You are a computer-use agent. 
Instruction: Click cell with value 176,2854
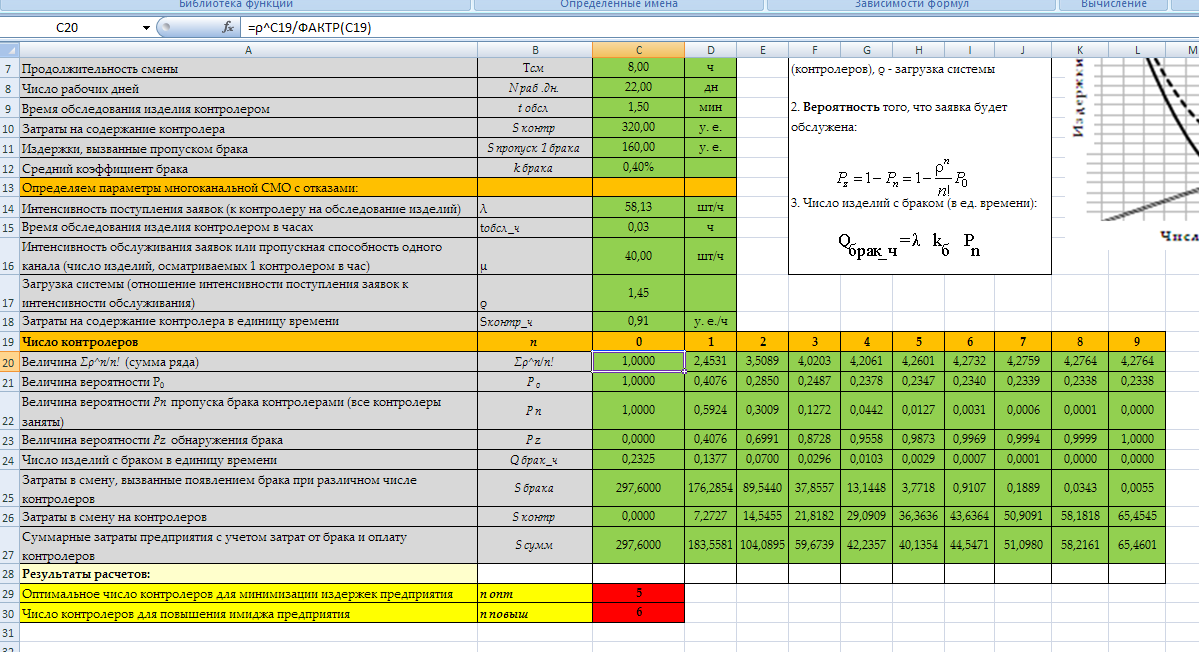(x=710, y=488)
